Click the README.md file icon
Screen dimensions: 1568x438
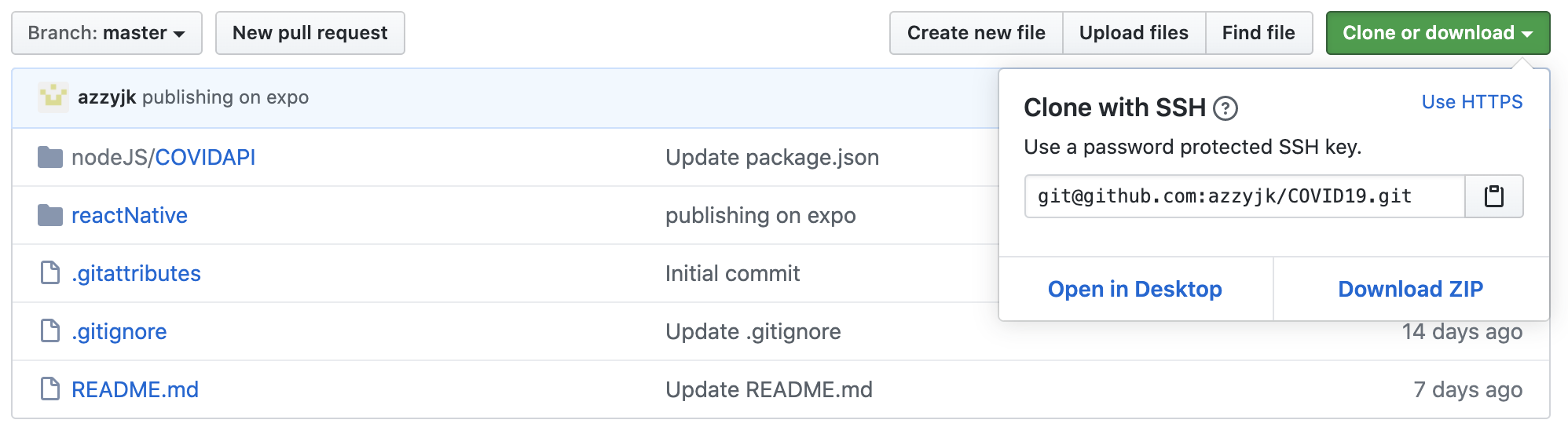[50, 389]
